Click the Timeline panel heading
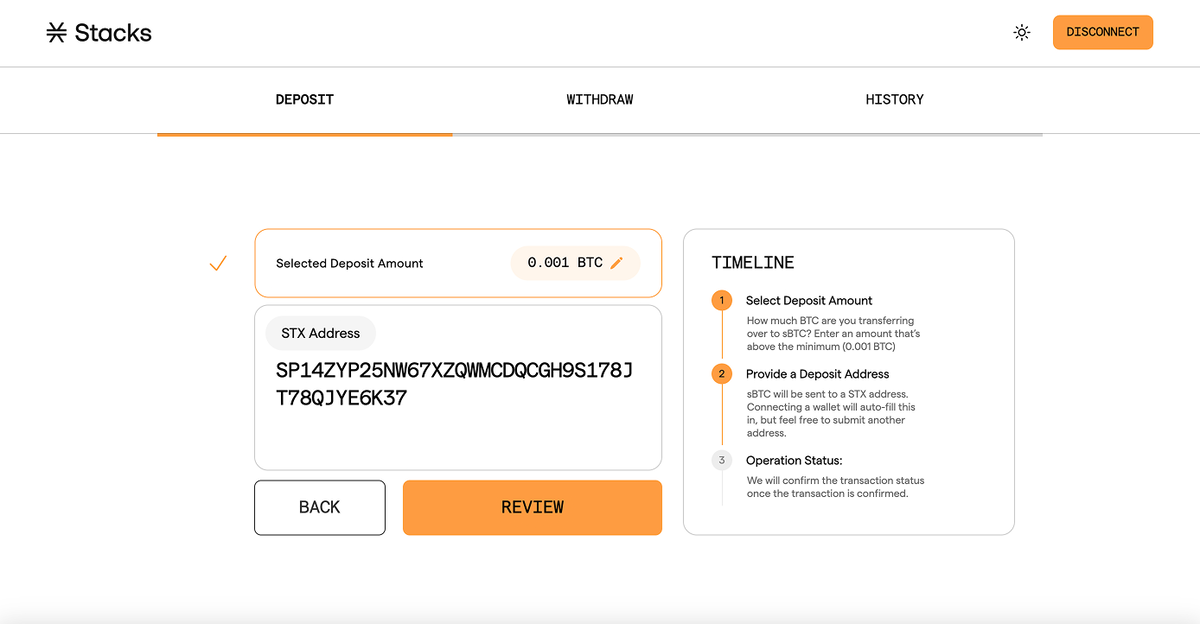This screenshot has height=624, width=1200. pos(752,263)
